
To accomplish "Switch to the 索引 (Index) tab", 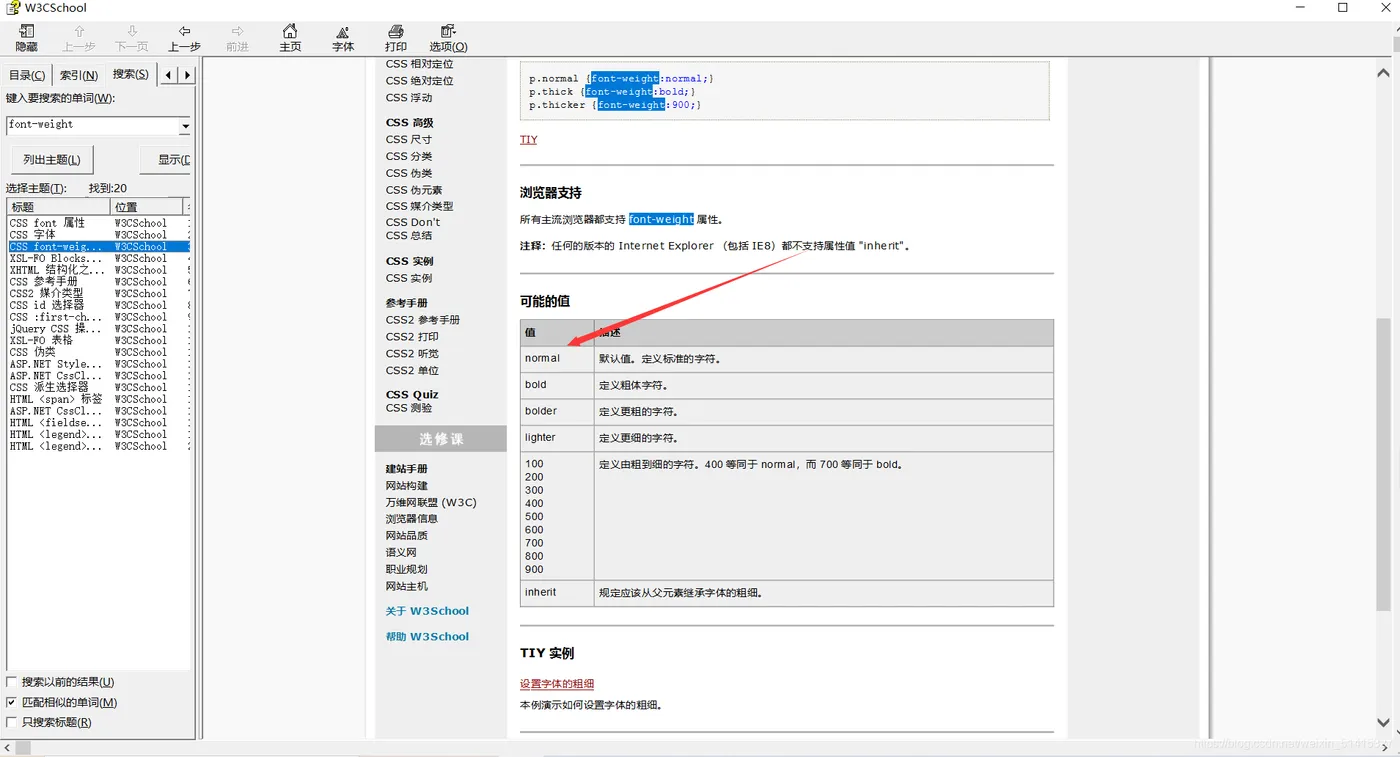I will (79, 74).
